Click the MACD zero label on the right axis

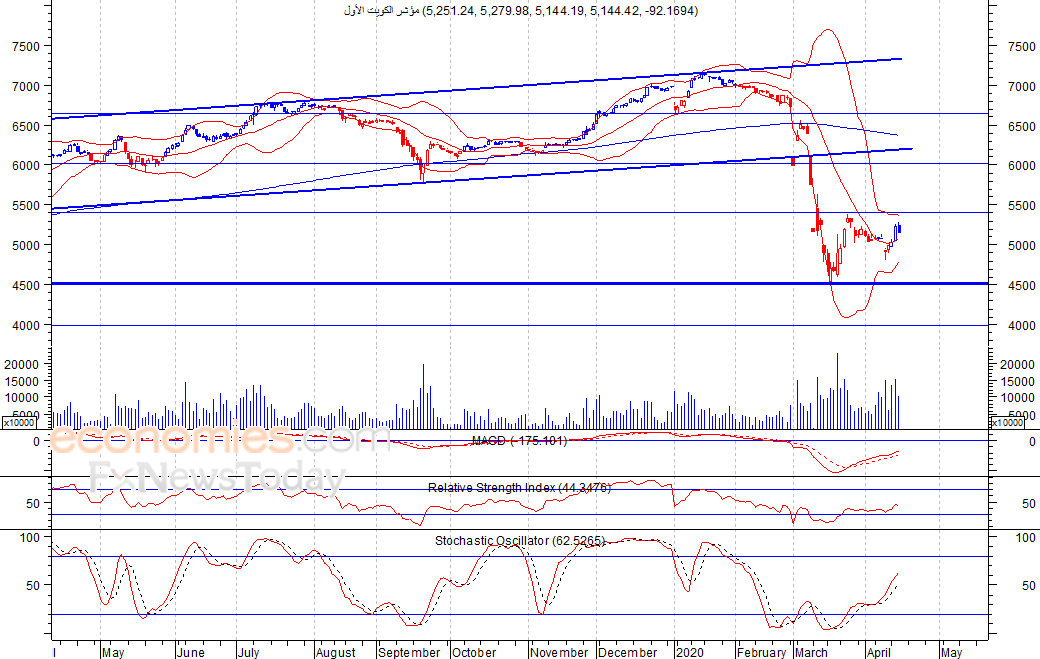coord(1032,442)
